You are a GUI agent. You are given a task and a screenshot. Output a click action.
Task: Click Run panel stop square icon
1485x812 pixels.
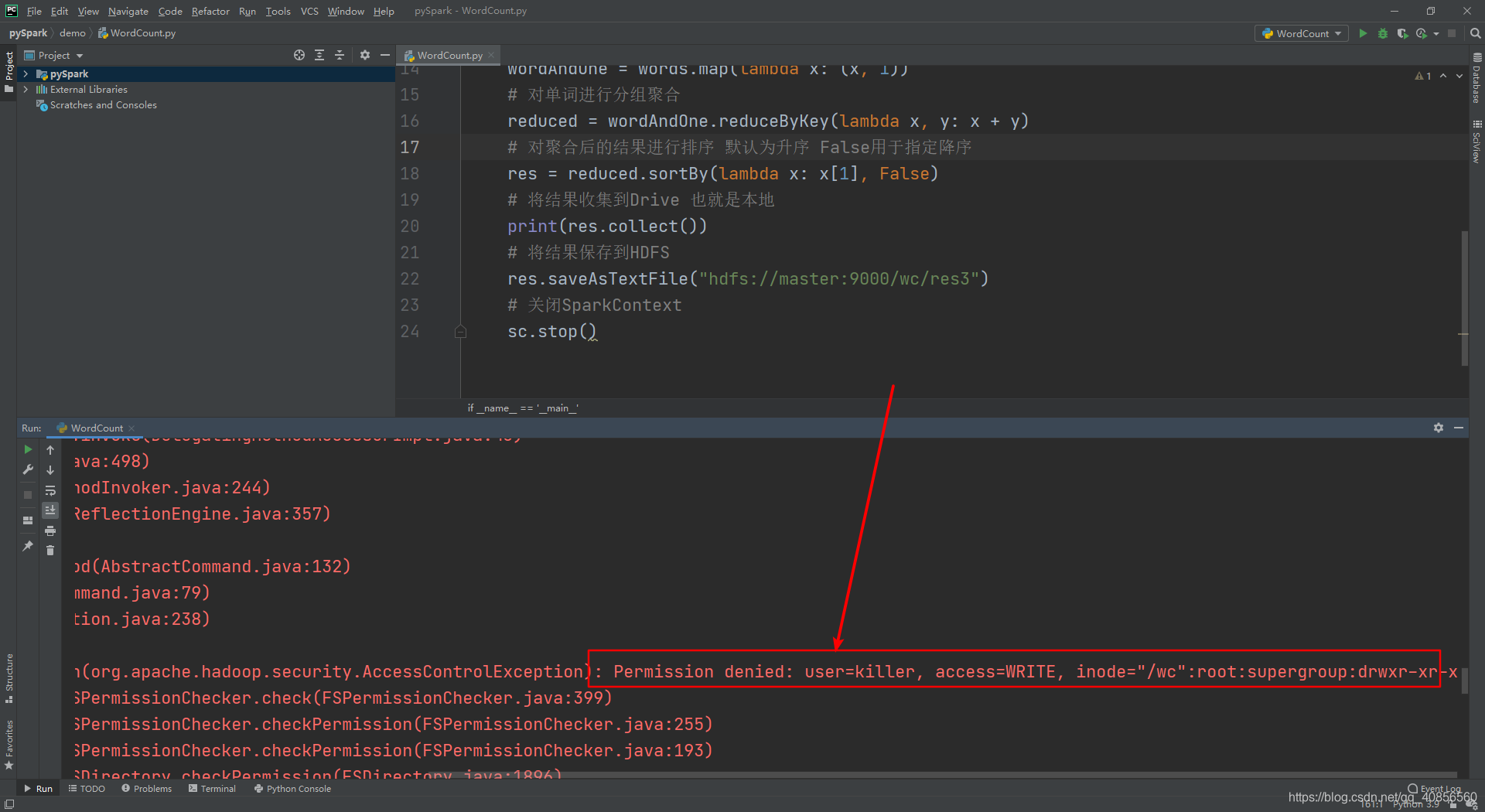[28, 495]
